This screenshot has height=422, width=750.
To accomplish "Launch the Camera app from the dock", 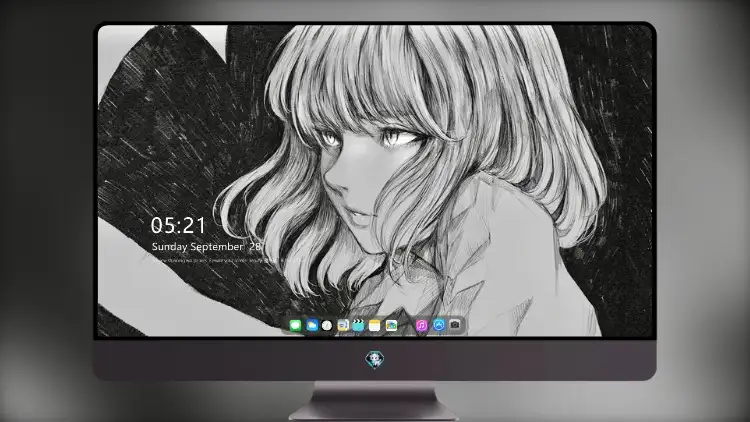I will point(455,325).
